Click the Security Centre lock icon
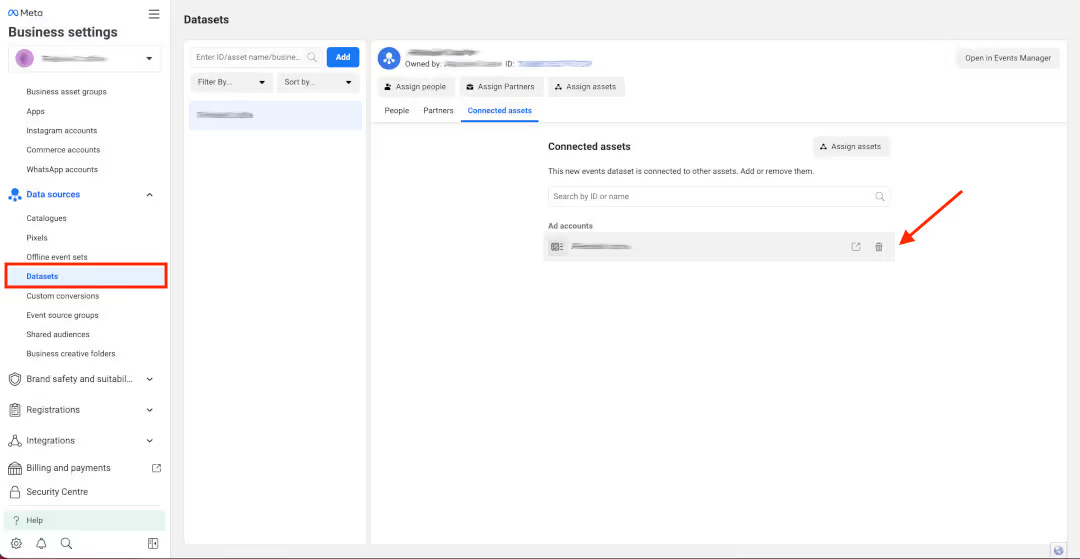 (x=14, y=492)
